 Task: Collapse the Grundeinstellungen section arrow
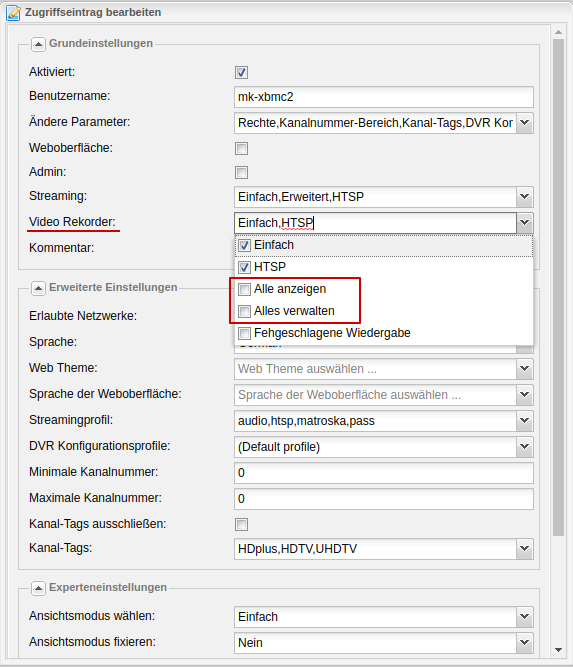pos(38,44)
